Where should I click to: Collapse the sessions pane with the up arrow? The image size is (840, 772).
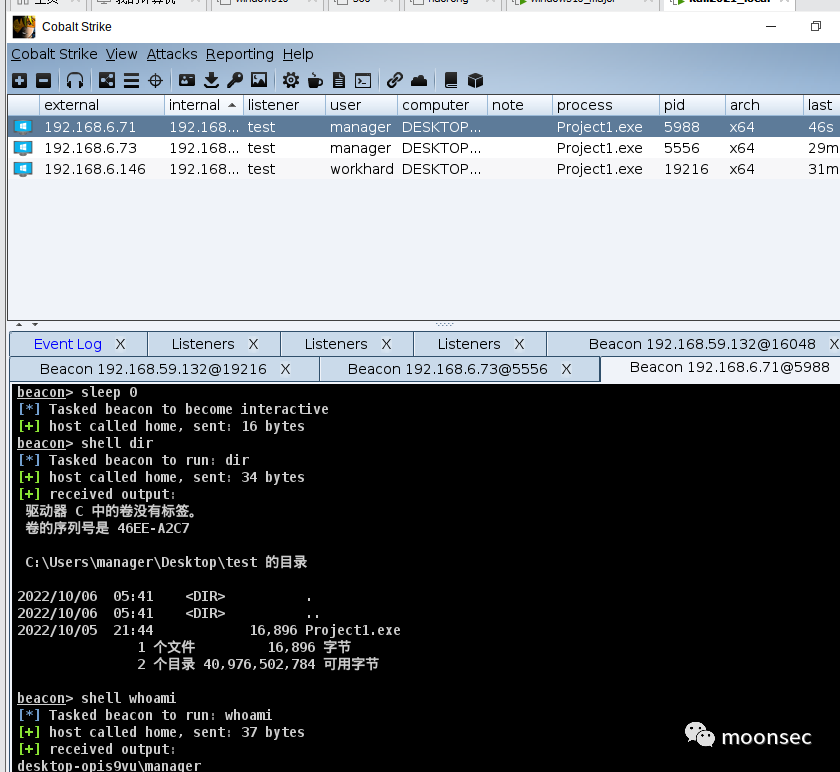coord(19,324)
